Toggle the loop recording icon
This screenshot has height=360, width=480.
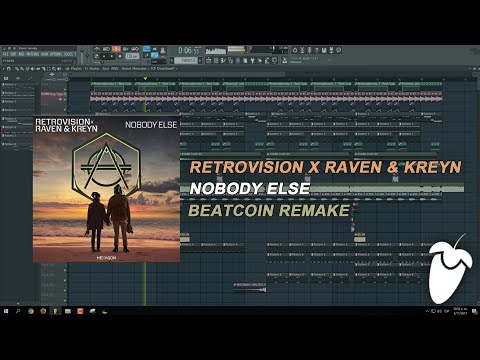pyautogui.click(x=135, y=49)
